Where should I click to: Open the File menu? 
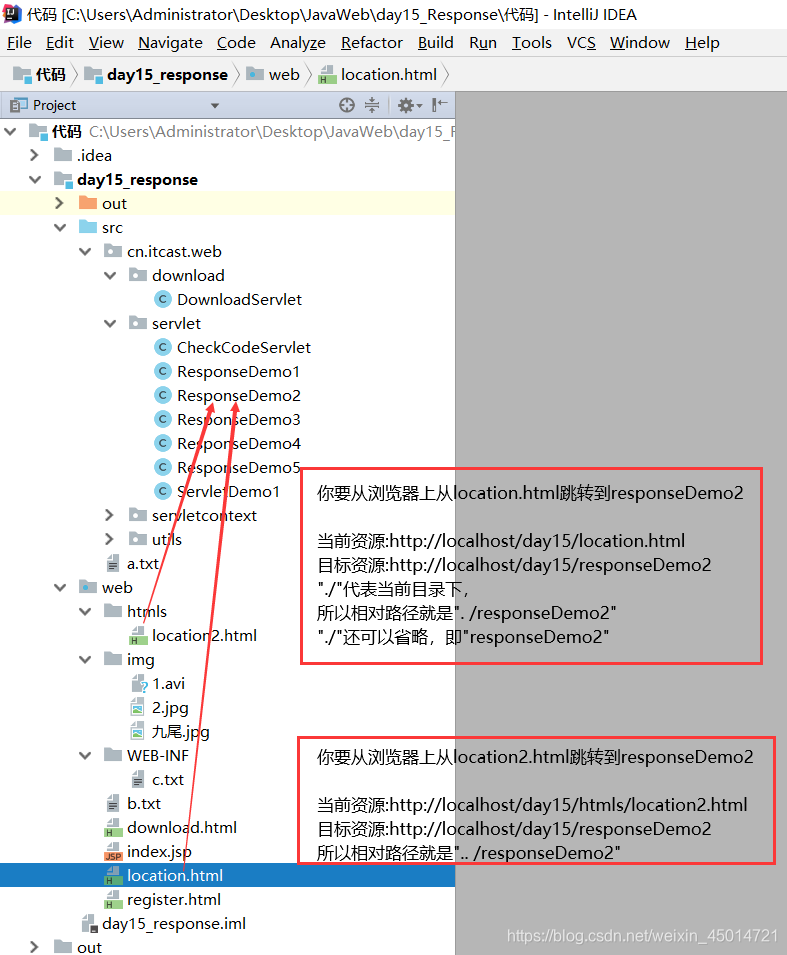coord(19,43)
